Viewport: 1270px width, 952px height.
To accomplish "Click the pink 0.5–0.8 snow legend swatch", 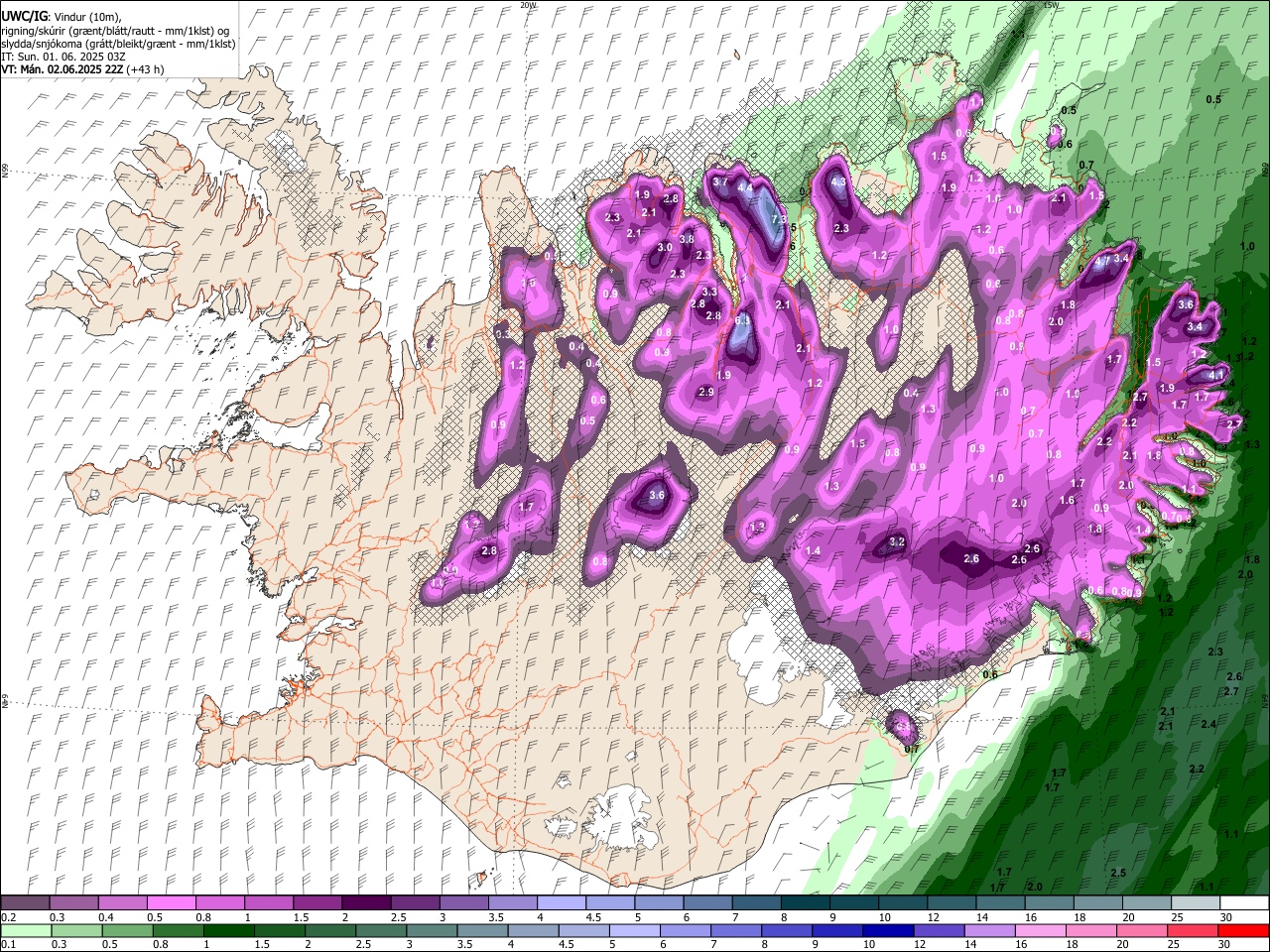I will click(x=171, y=903).
